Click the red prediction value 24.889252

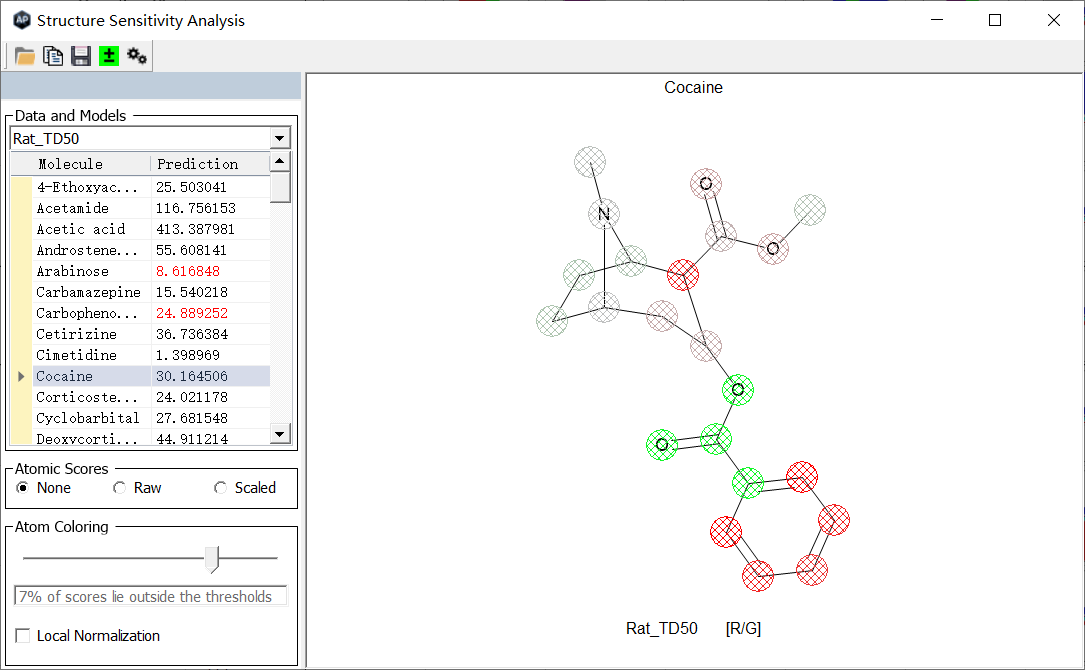[x=192, y=313]
